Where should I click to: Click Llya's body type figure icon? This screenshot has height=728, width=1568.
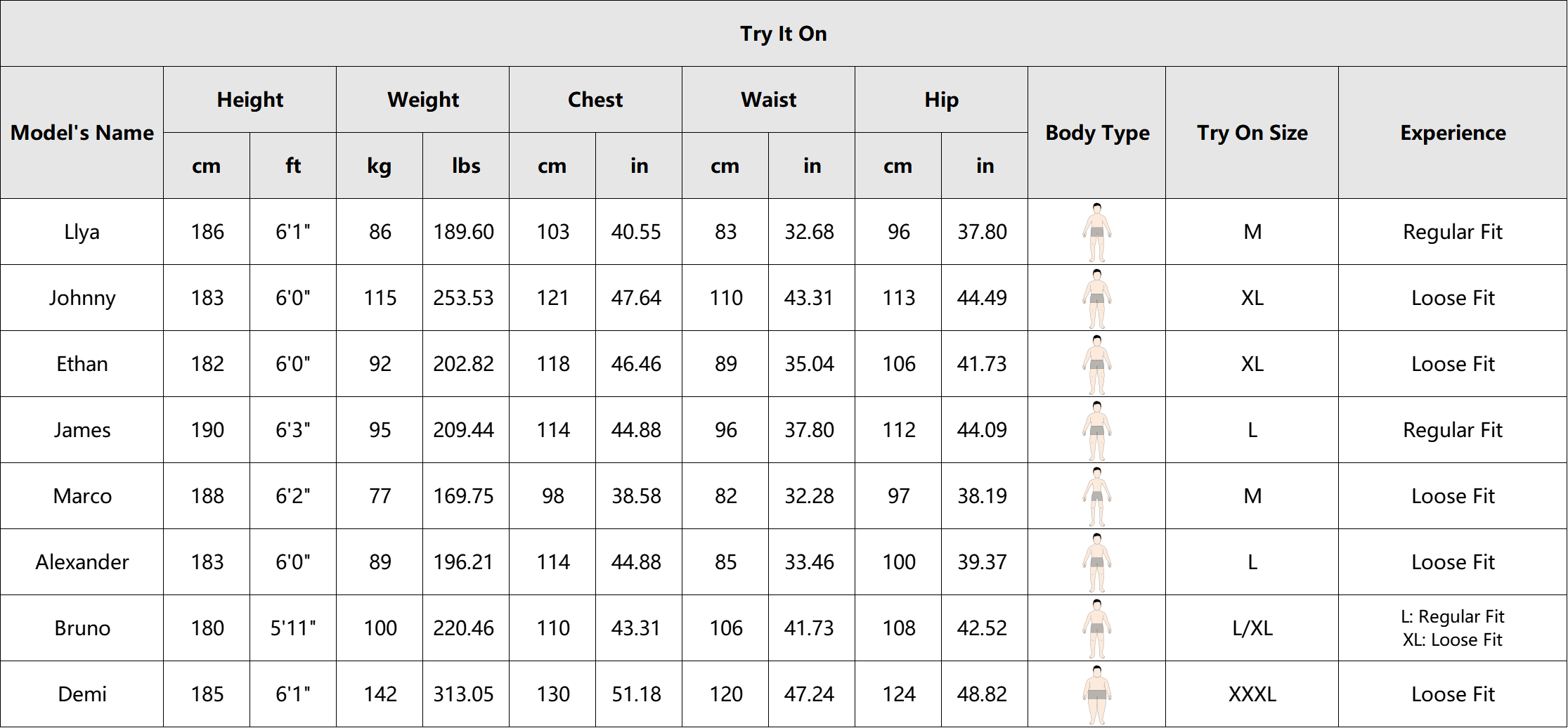point(1096,232)
